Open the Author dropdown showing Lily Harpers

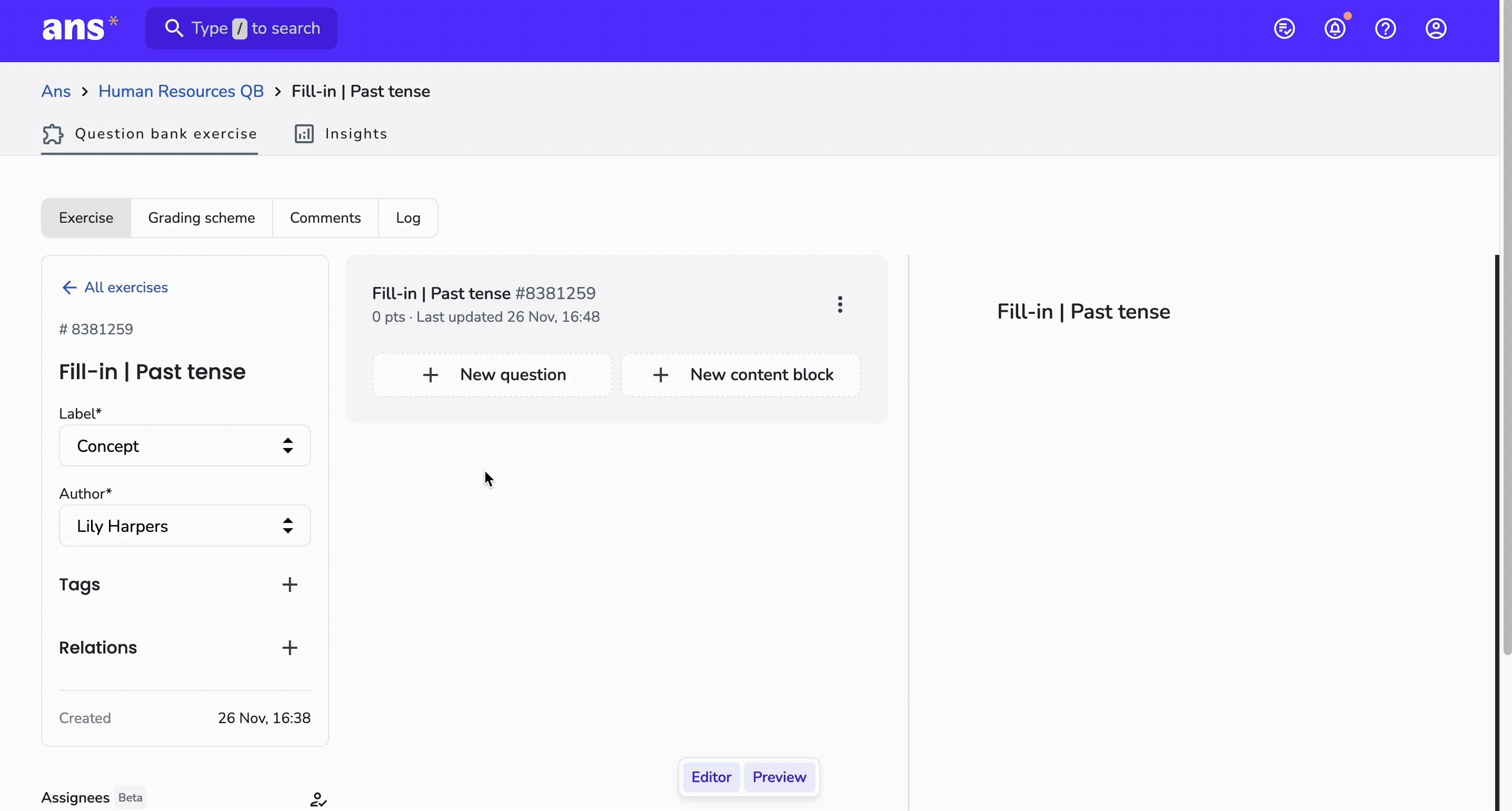point(185,526)
